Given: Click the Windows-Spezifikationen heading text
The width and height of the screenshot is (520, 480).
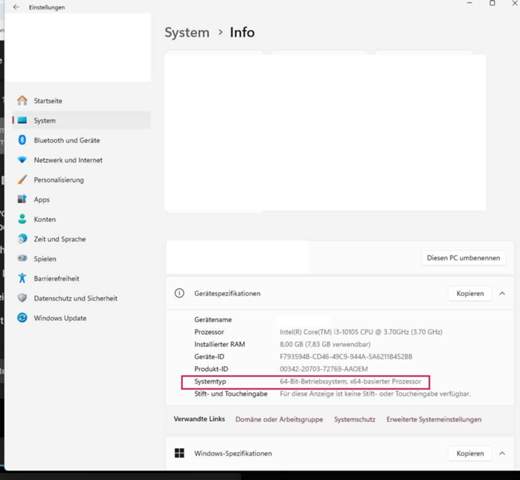Looking at the screenshot, I should click(233, 453).
